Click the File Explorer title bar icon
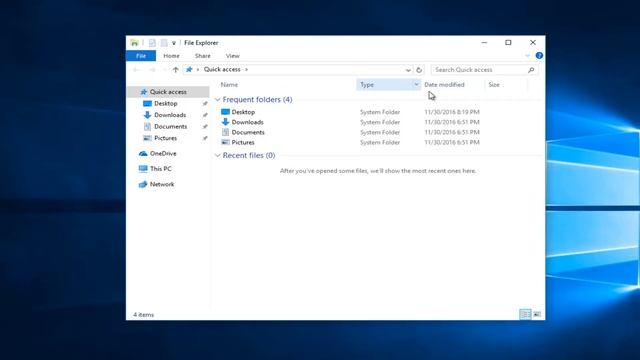This screenshot has width=640, height=360. 134,42
